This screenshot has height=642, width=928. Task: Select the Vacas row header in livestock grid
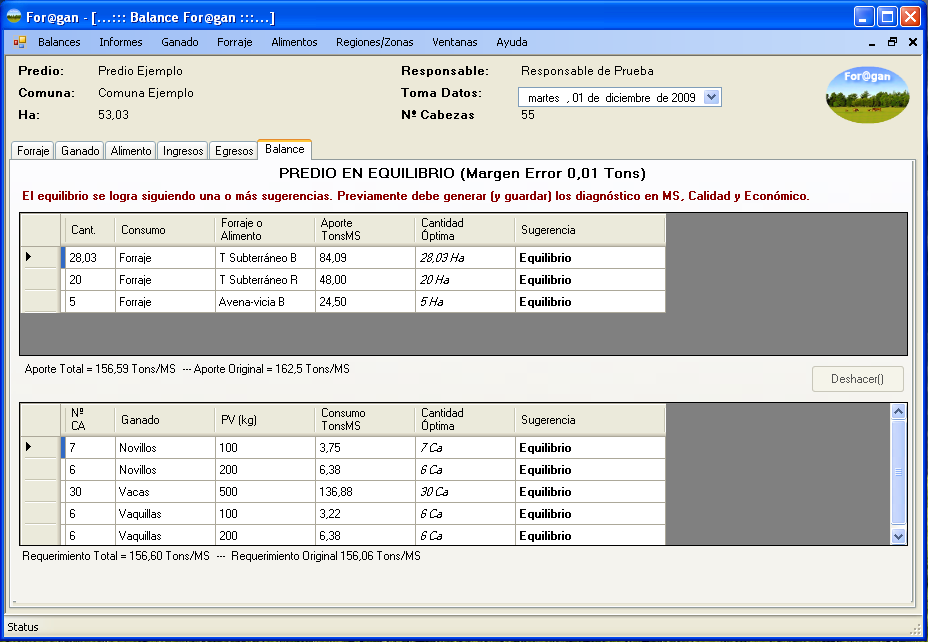[x=41, y=492]
